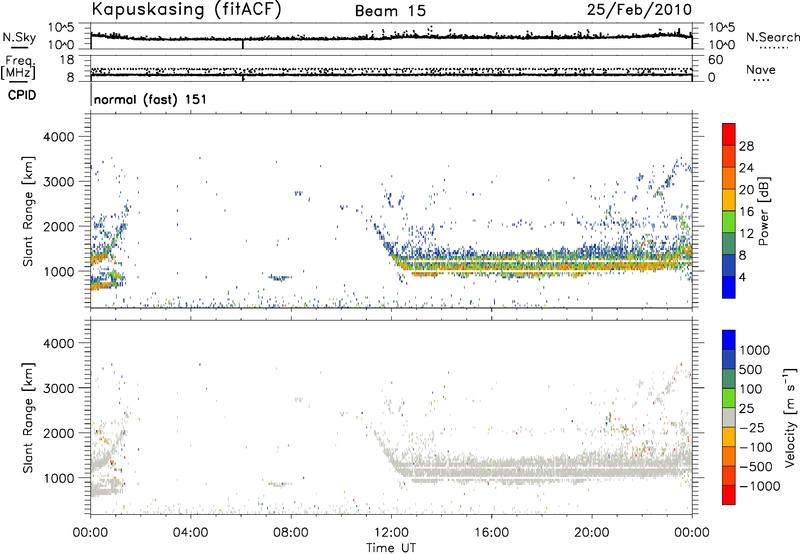
Task: Click the "3000" tick of the power panel
Action: coord(59,182)
